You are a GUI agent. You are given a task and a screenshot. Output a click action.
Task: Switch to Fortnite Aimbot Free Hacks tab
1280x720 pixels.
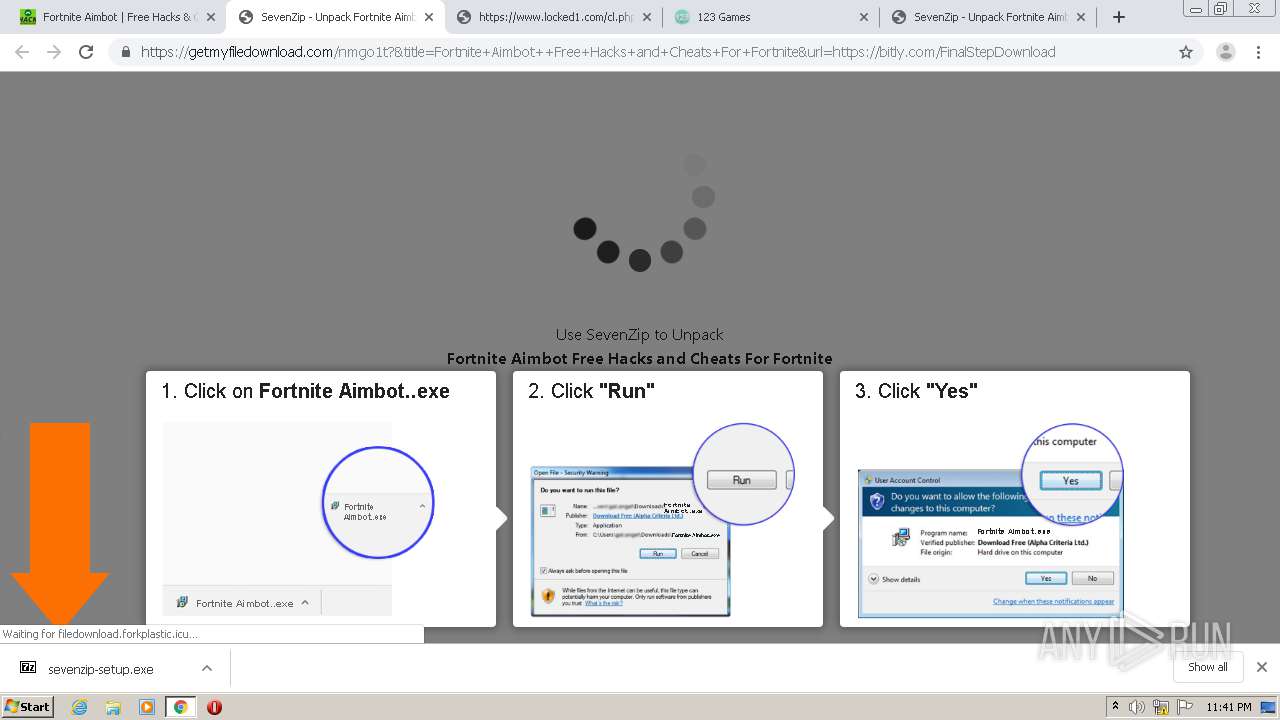click(x=110, y=17)
